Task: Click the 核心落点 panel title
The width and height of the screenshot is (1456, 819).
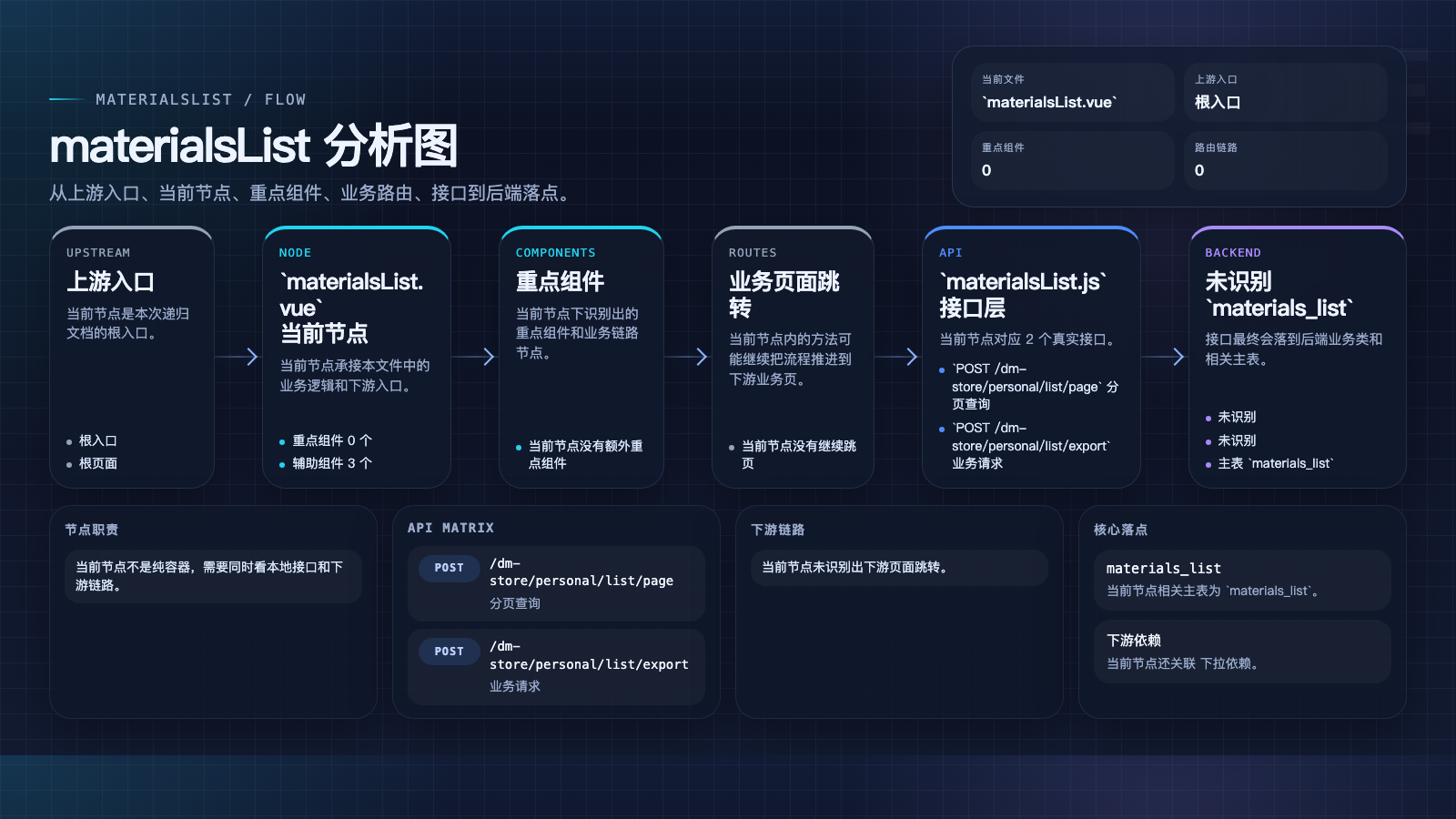Action: [1120, 530]
